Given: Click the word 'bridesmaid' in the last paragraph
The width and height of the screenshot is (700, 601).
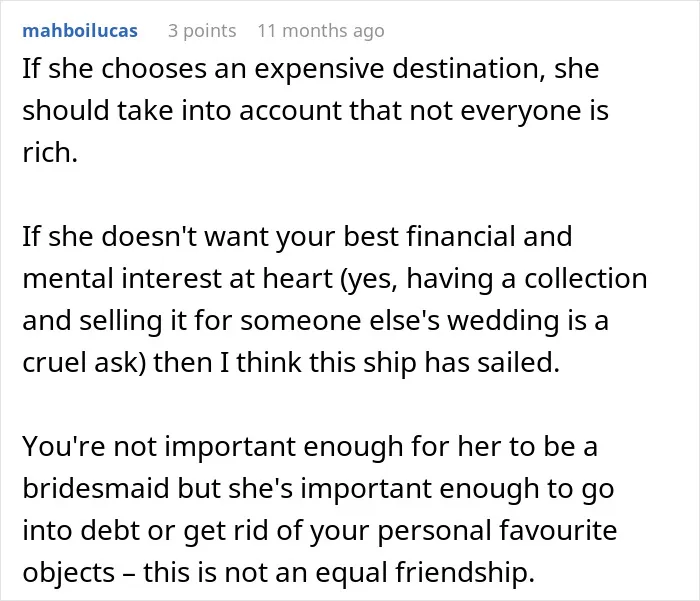Looking at the screenshot, I should 96,488.
